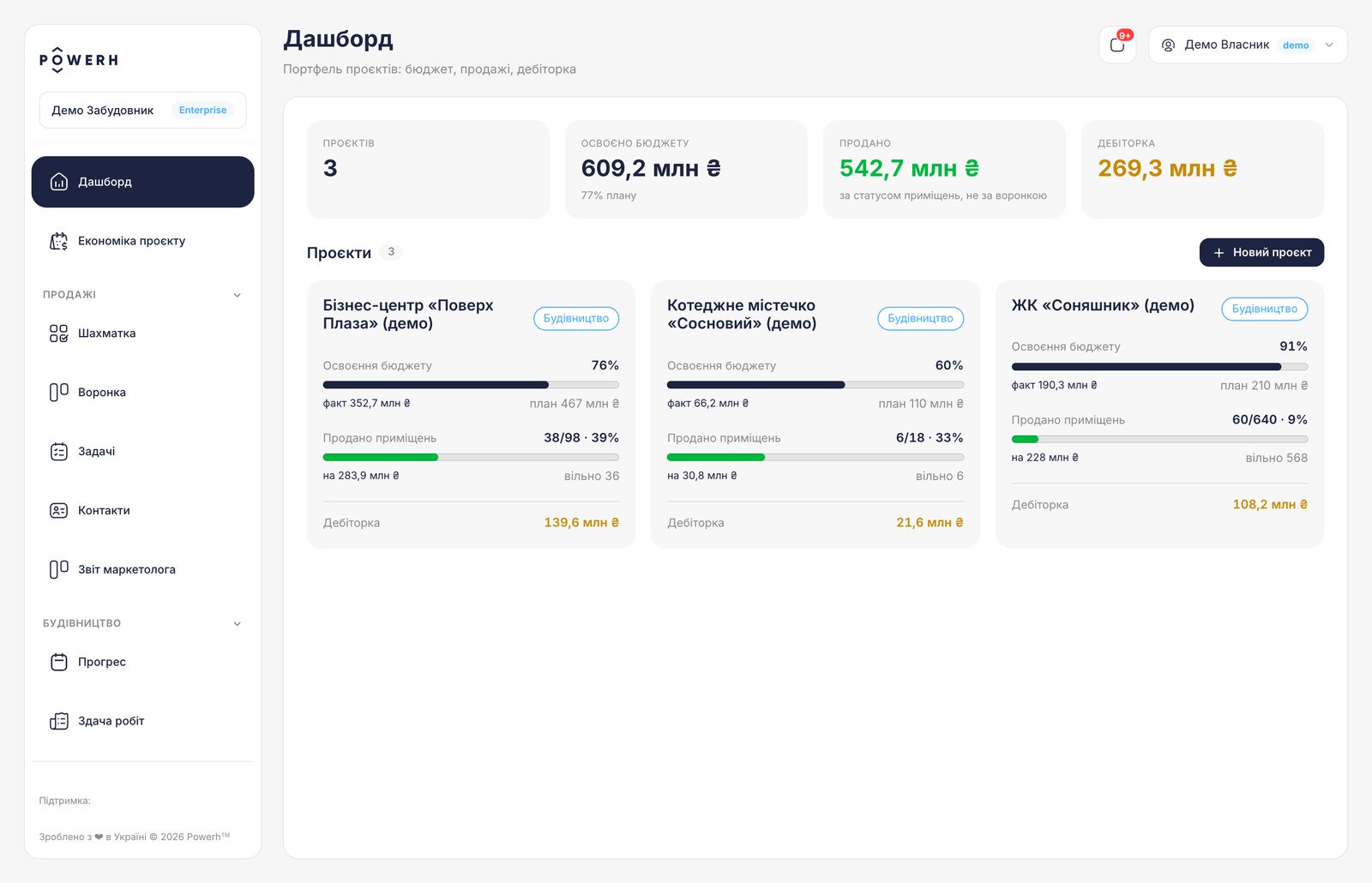Viewport: 1372px width, 883px height.
Task: Click the ПРОЄКТІВ 3 summary card
Action: click(428, 170)
